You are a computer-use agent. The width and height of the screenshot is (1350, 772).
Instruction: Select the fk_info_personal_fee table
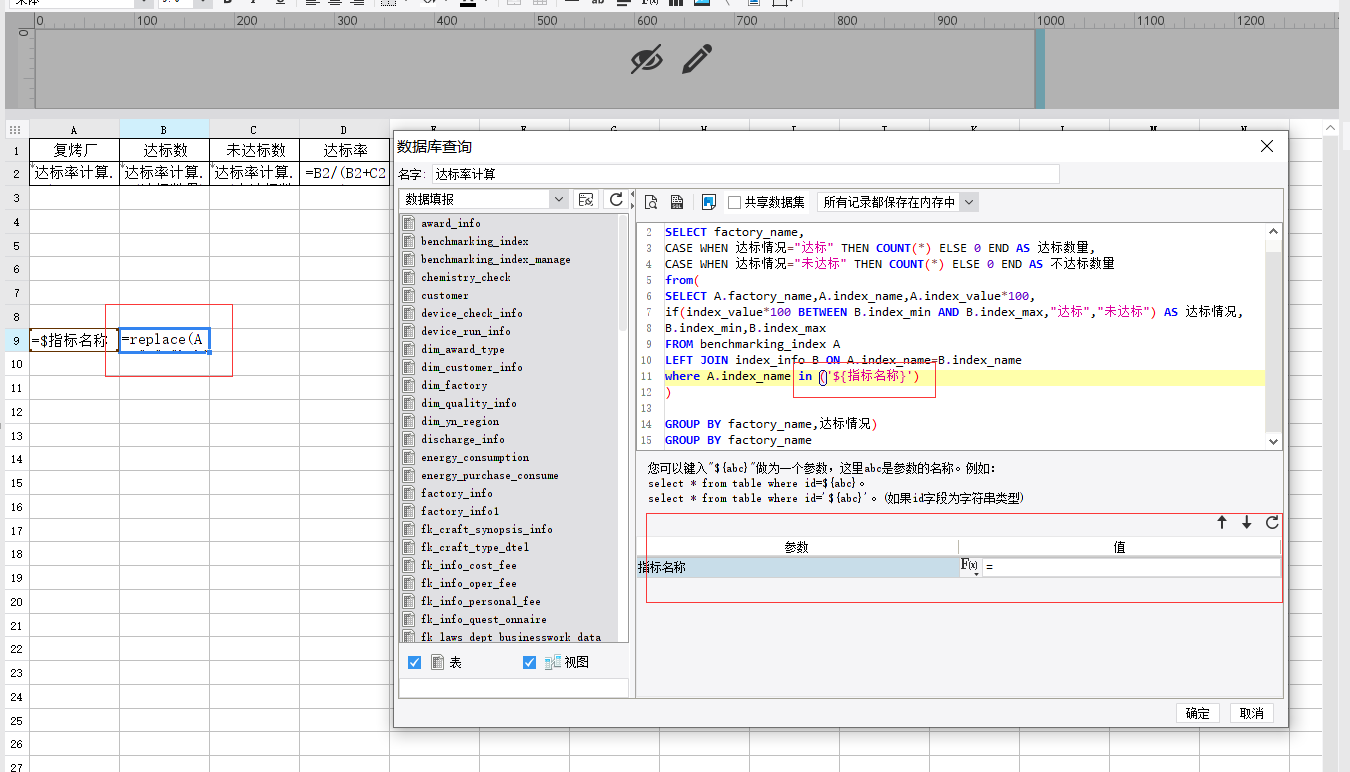(480, 601)
